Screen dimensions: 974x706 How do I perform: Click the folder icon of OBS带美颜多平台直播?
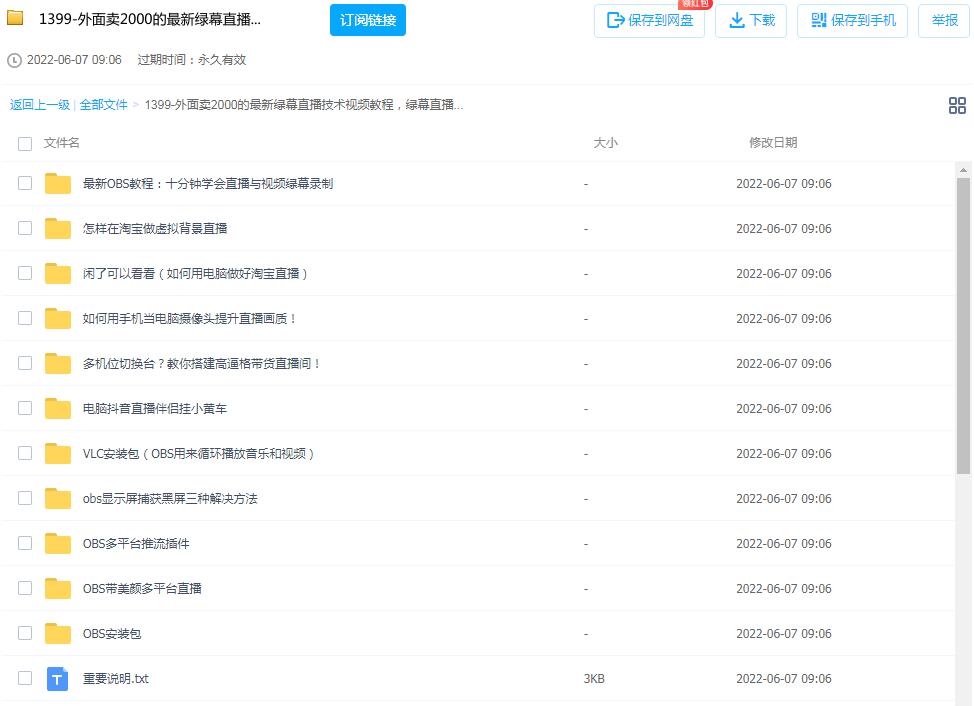[58, 588]
